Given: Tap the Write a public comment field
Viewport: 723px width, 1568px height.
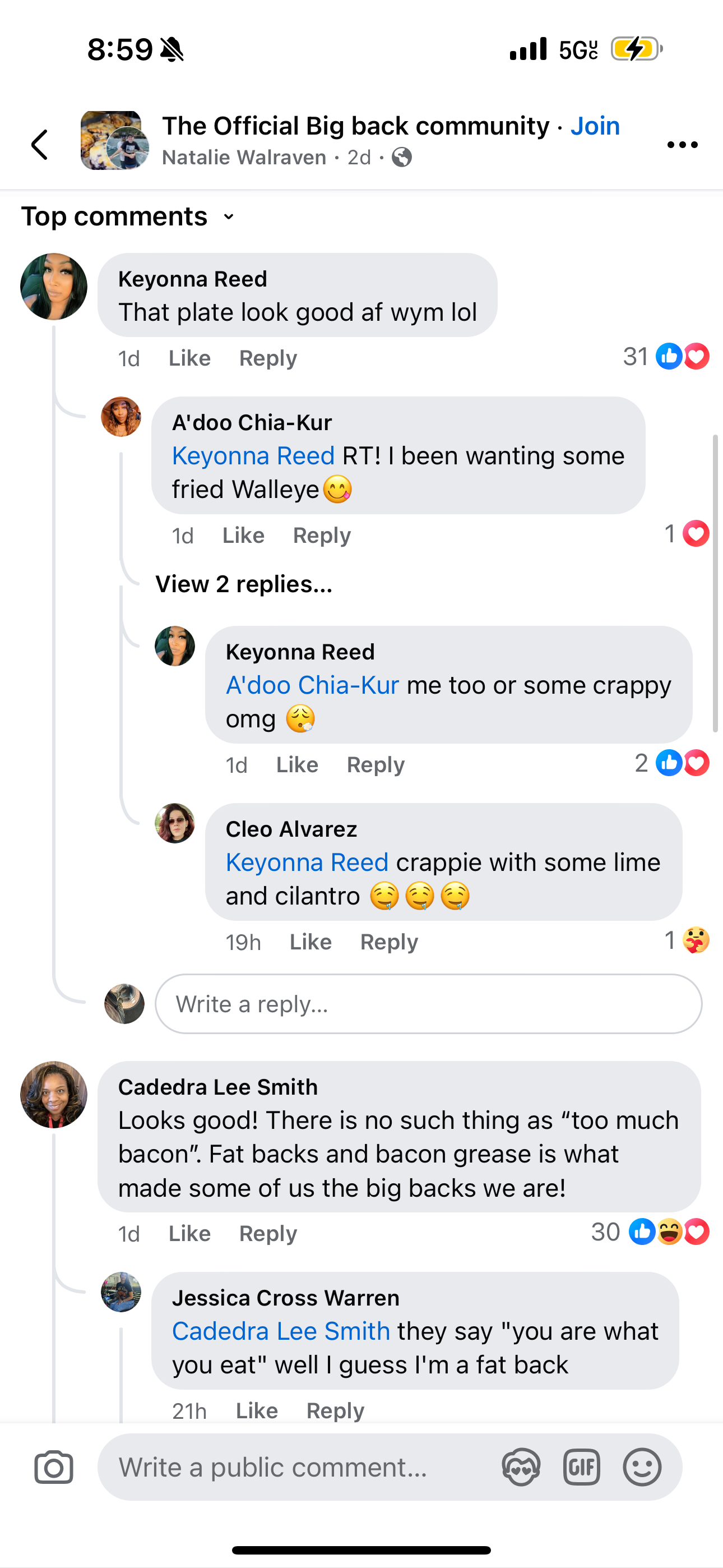Looking at the screenshot, I should 298,1468.
